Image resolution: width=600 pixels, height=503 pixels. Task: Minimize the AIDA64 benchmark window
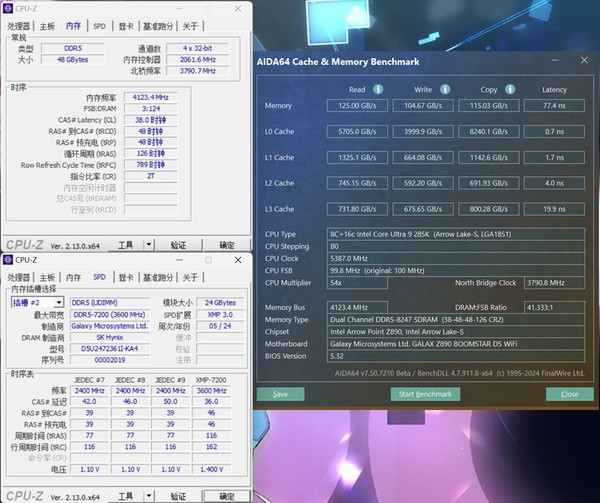point(555,60)
